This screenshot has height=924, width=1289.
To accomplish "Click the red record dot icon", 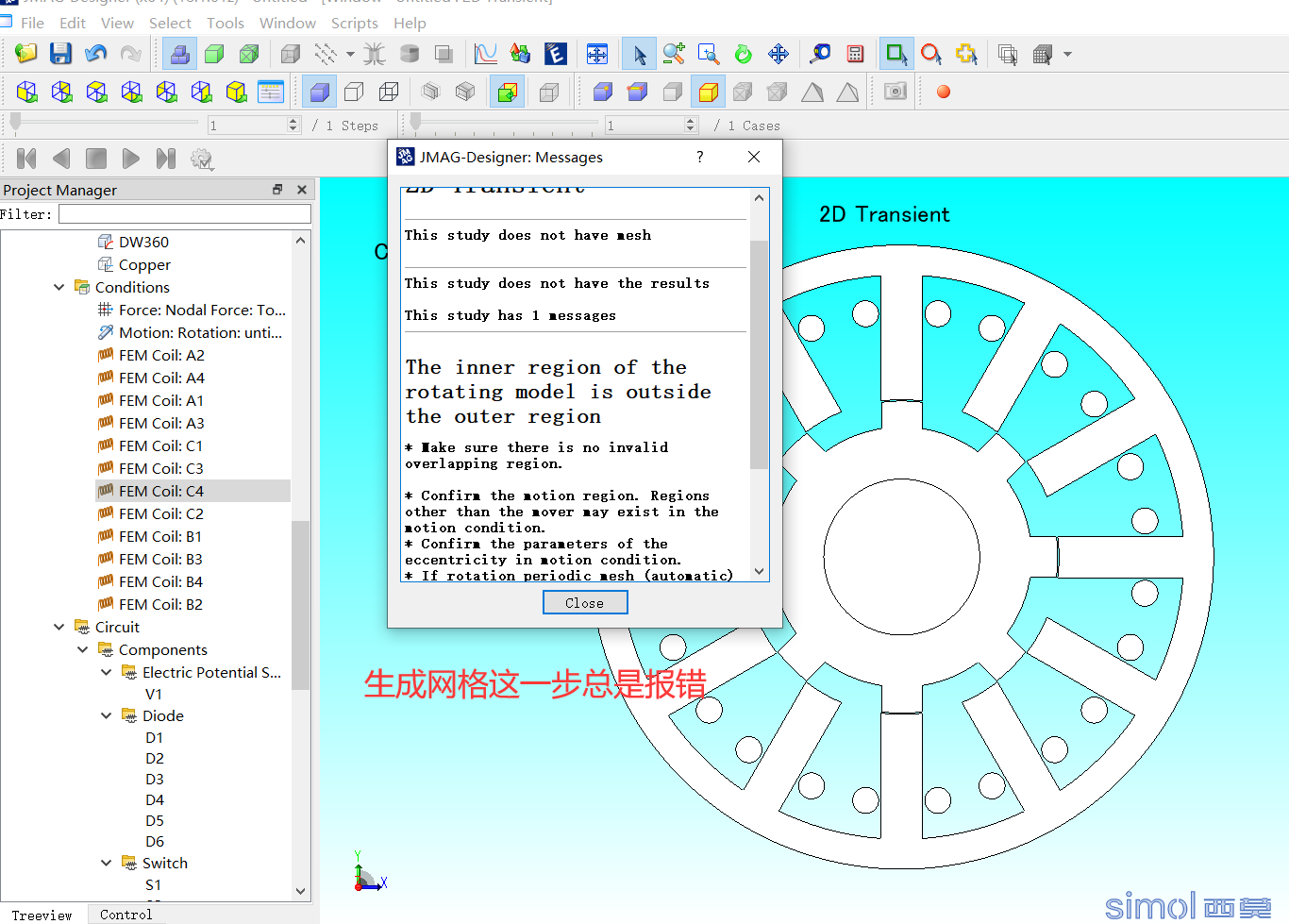I will [943, 92].
